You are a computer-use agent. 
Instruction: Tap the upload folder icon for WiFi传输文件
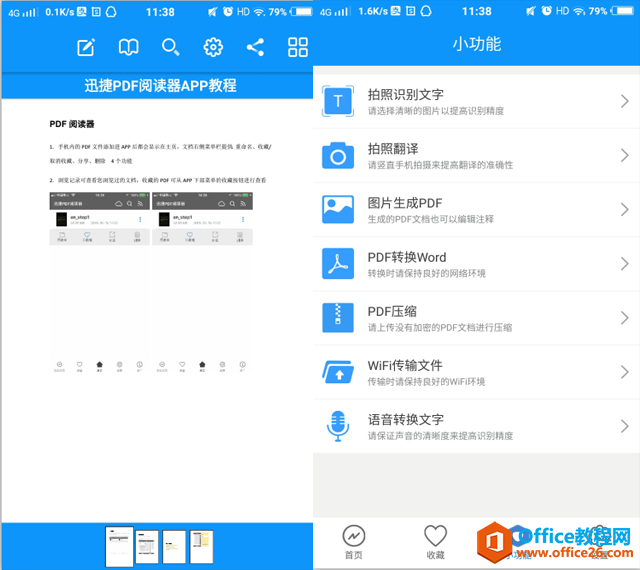coord(338,372)
